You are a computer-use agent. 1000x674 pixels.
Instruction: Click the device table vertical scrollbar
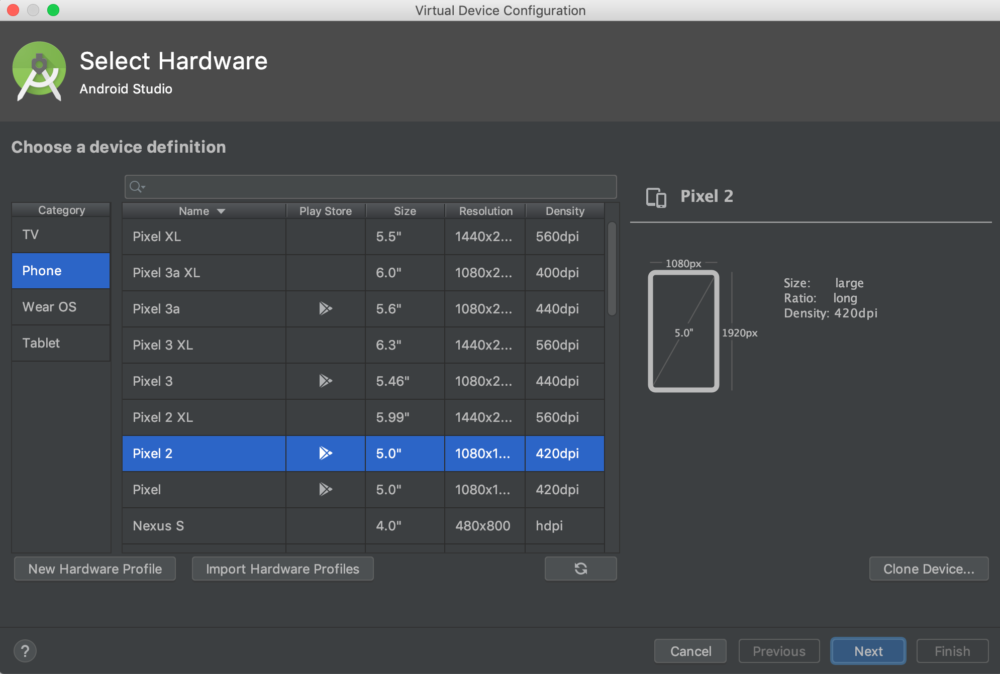[612, 268]
